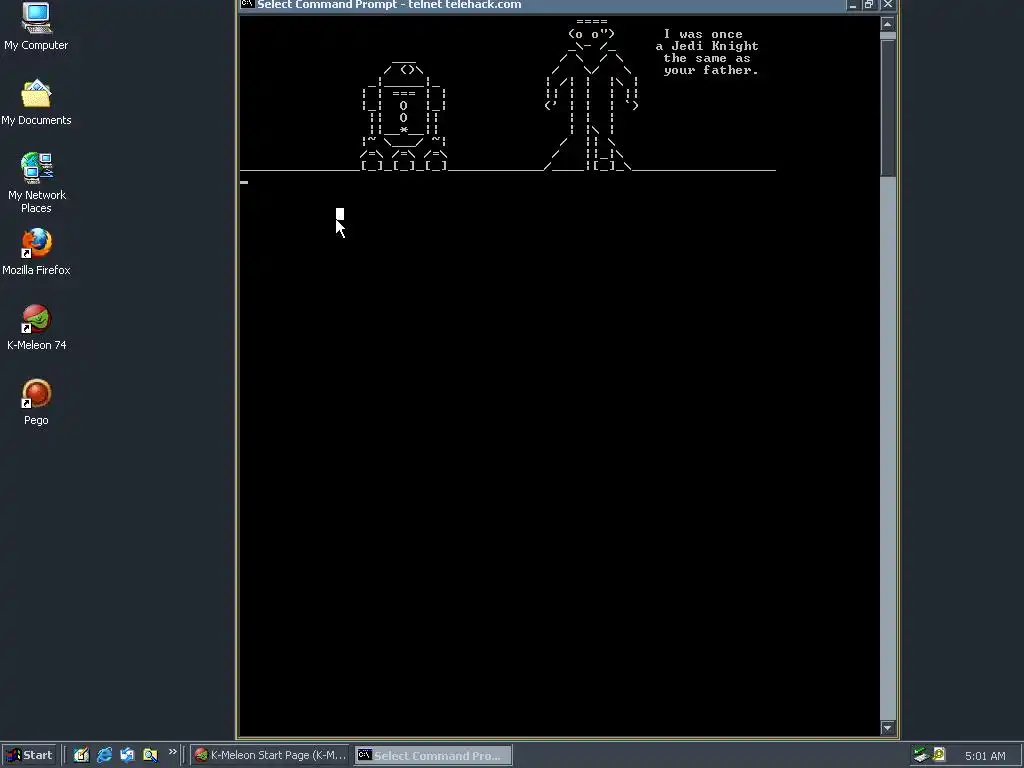Click R2-D2 ASCII art figure
The image size is (1024, 768).
click(404, 116)
